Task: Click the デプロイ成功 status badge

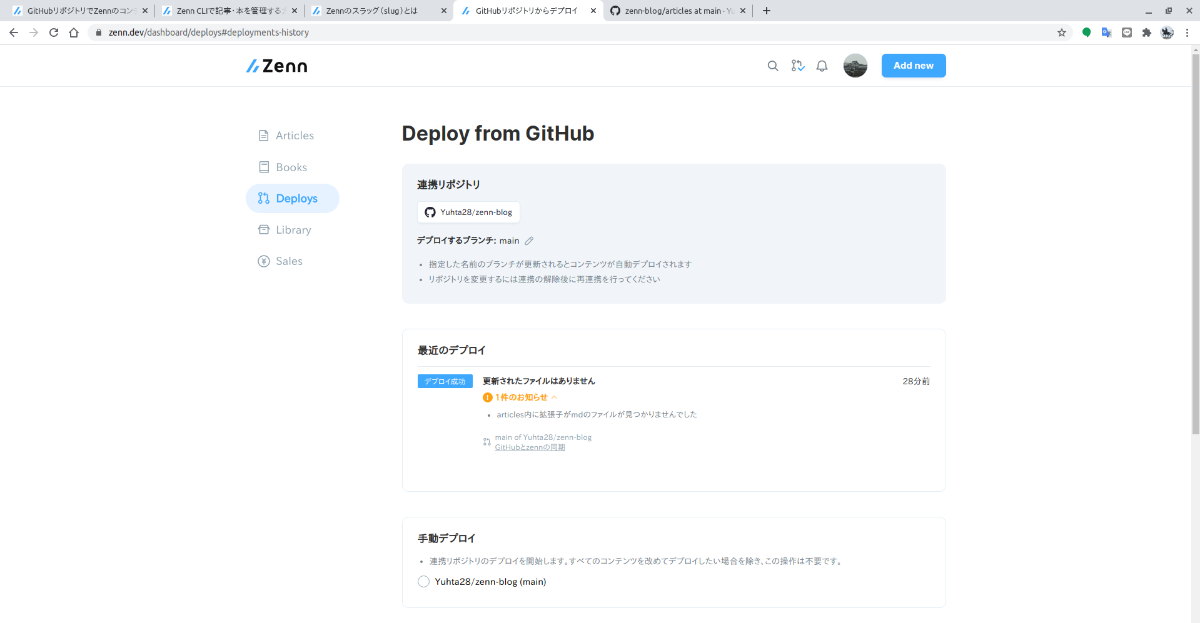Action: tap(445, 381)
